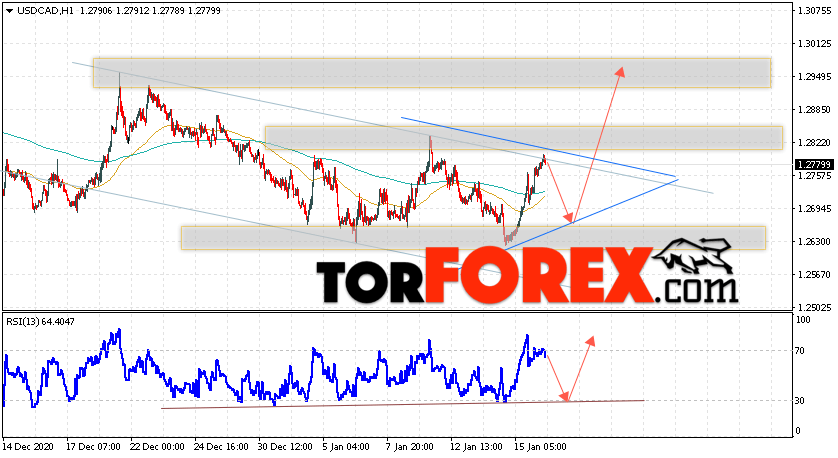The width and height of the screenshot is (838, 458).
Task: Select the 30 Dec 12:00 time label
Action: tap(285, 446)
